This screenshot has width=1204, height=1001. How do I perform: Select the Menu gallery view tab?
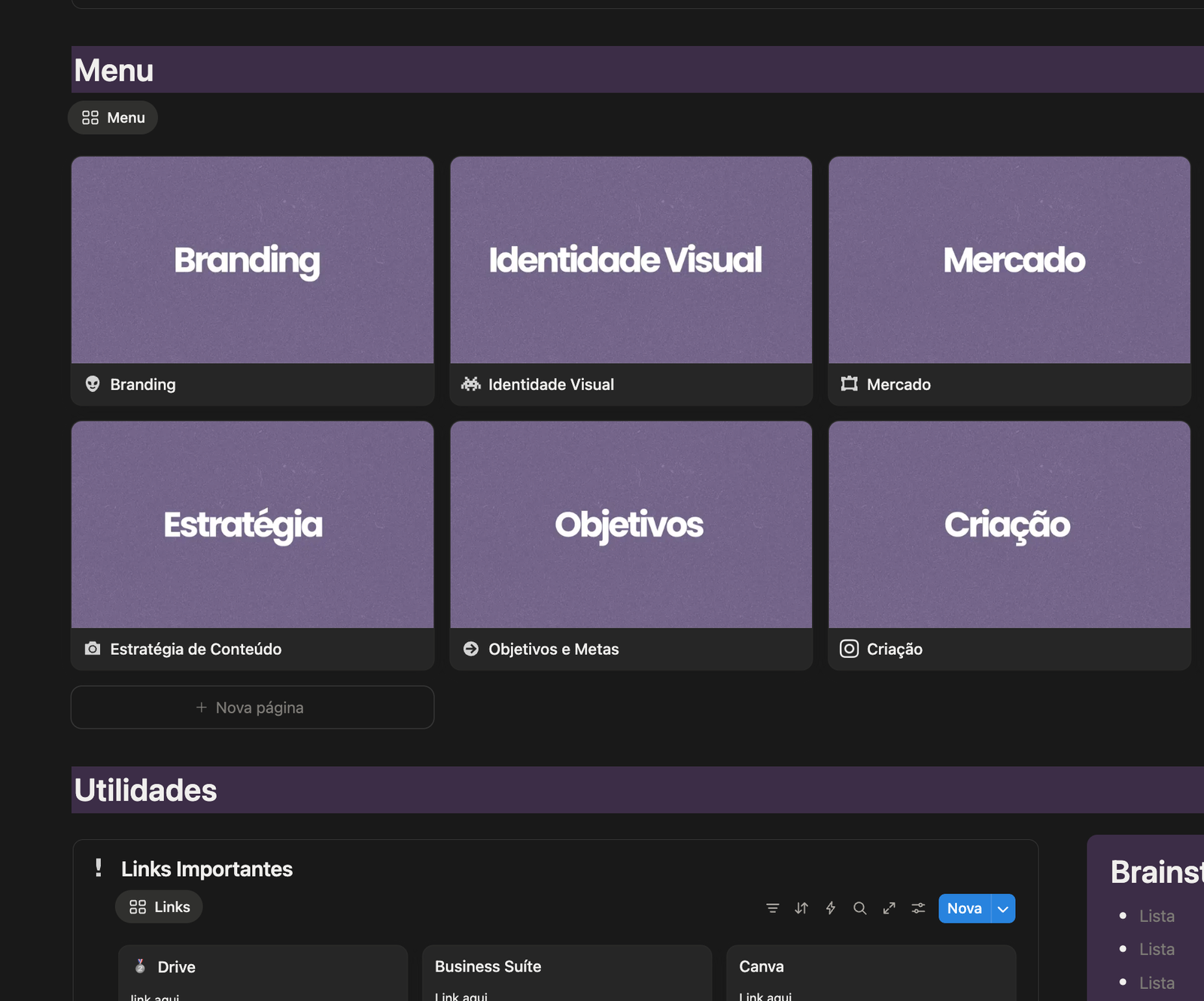tap(114, 117)
